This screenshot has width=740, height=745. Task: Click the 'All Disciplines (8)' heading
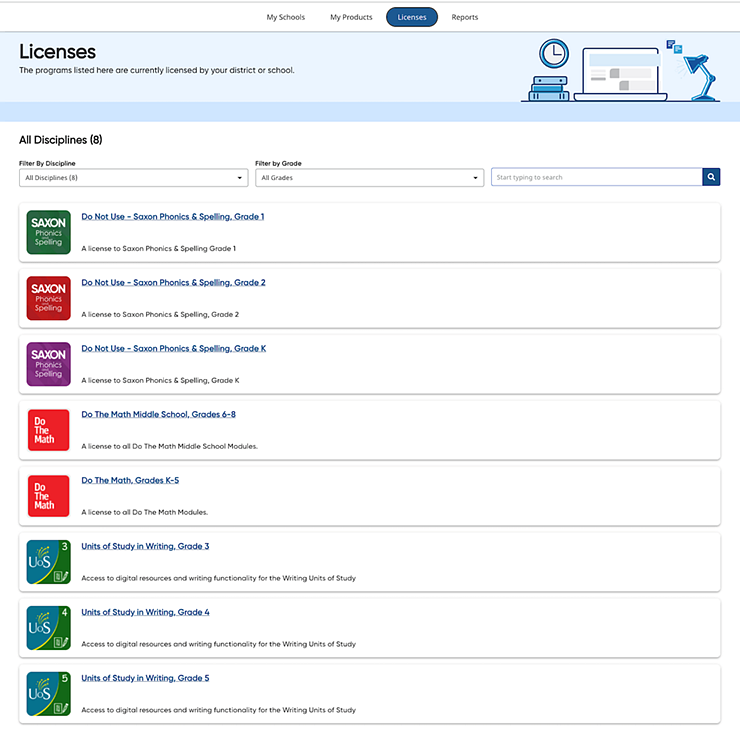(x=61, y=140)
